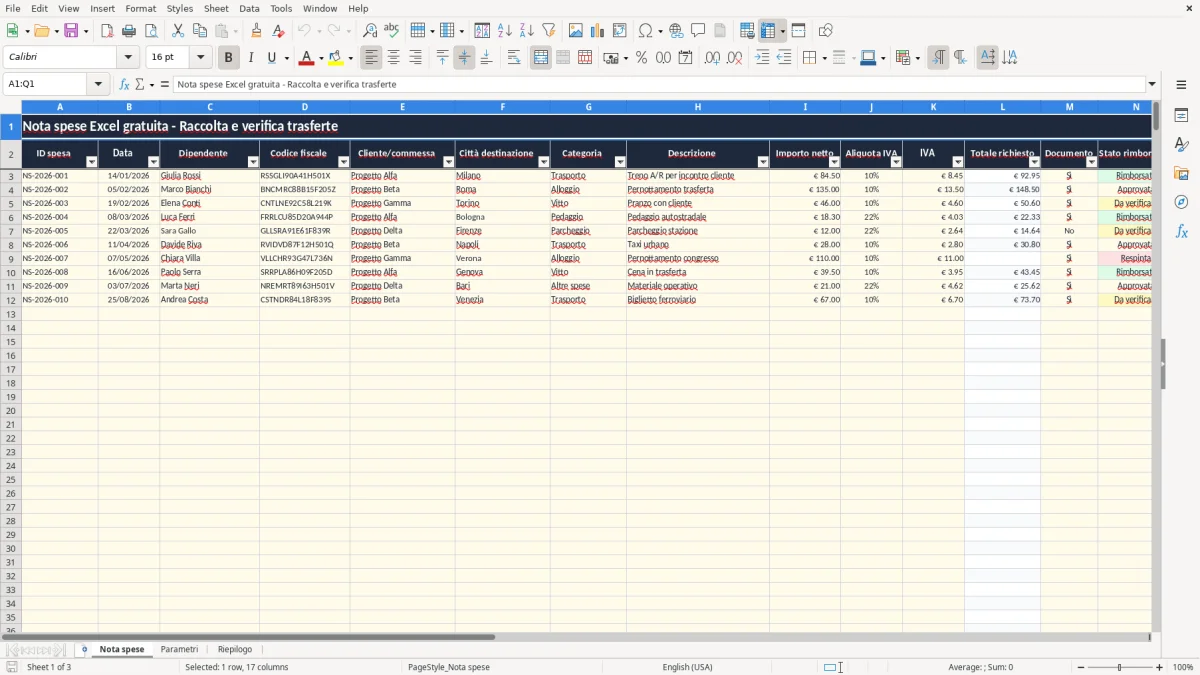Open Find & Replace icon
Screen dimensions: 1200x675
pos(370,31)
